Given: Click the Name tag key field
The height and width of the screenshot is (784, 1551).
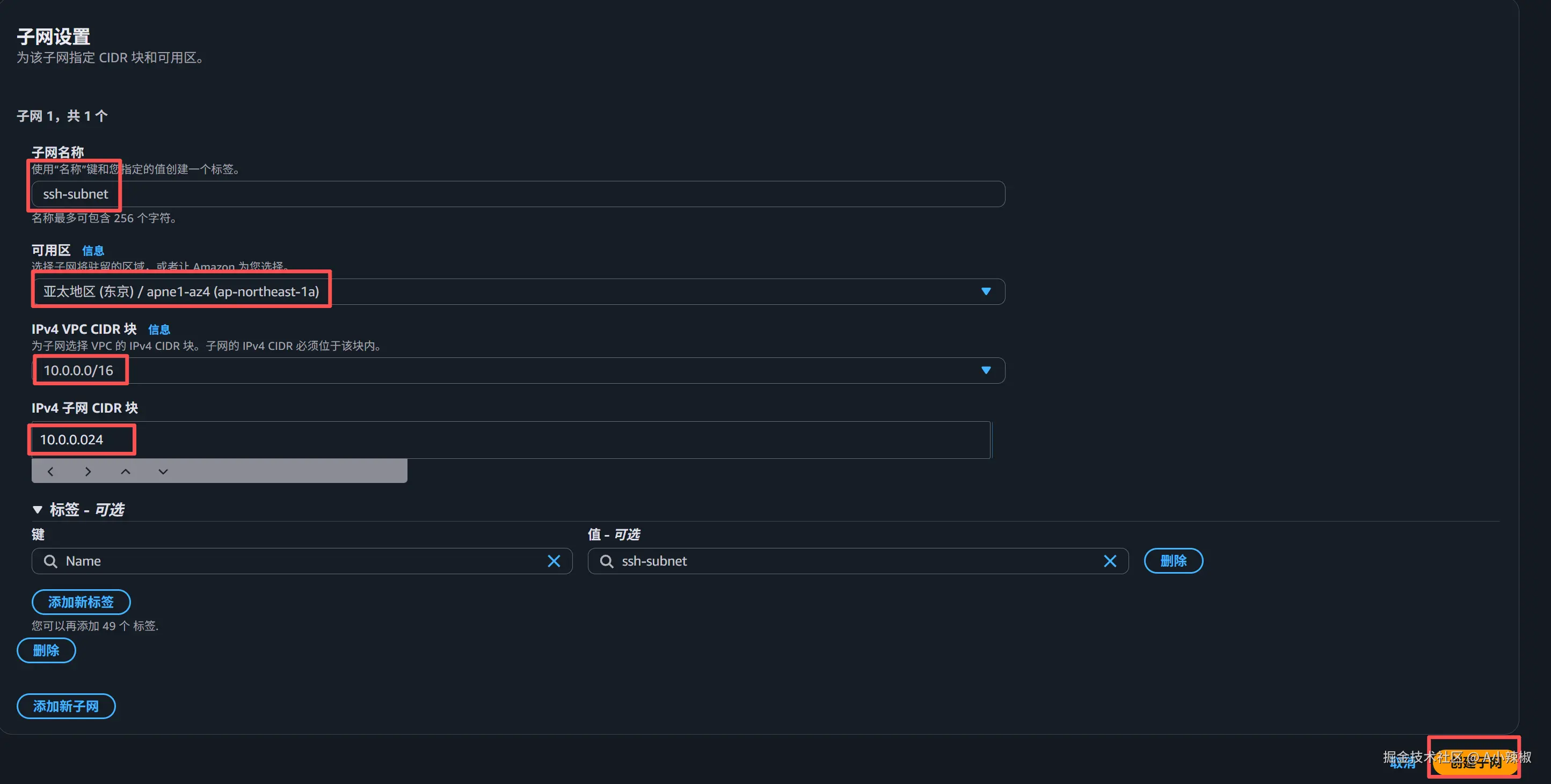Looking at the screenshot, I should pos(301,561).
